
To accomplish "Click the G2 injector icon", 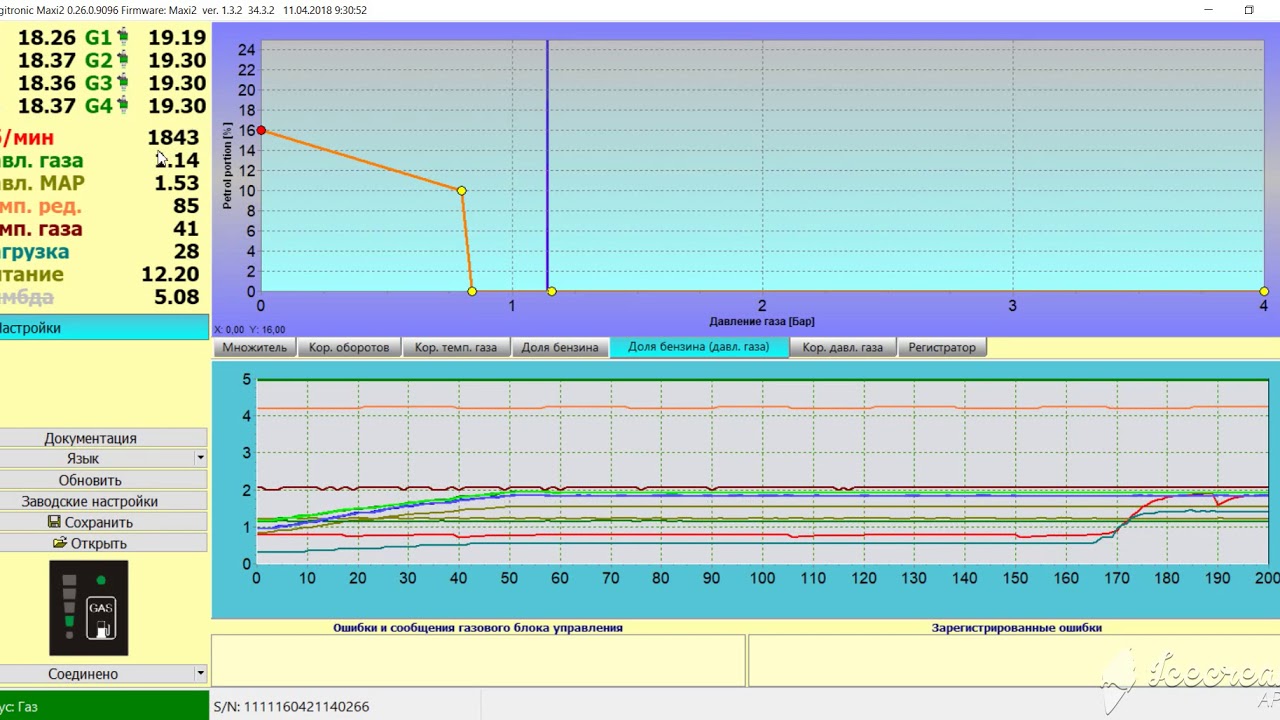I will (123, 60).
